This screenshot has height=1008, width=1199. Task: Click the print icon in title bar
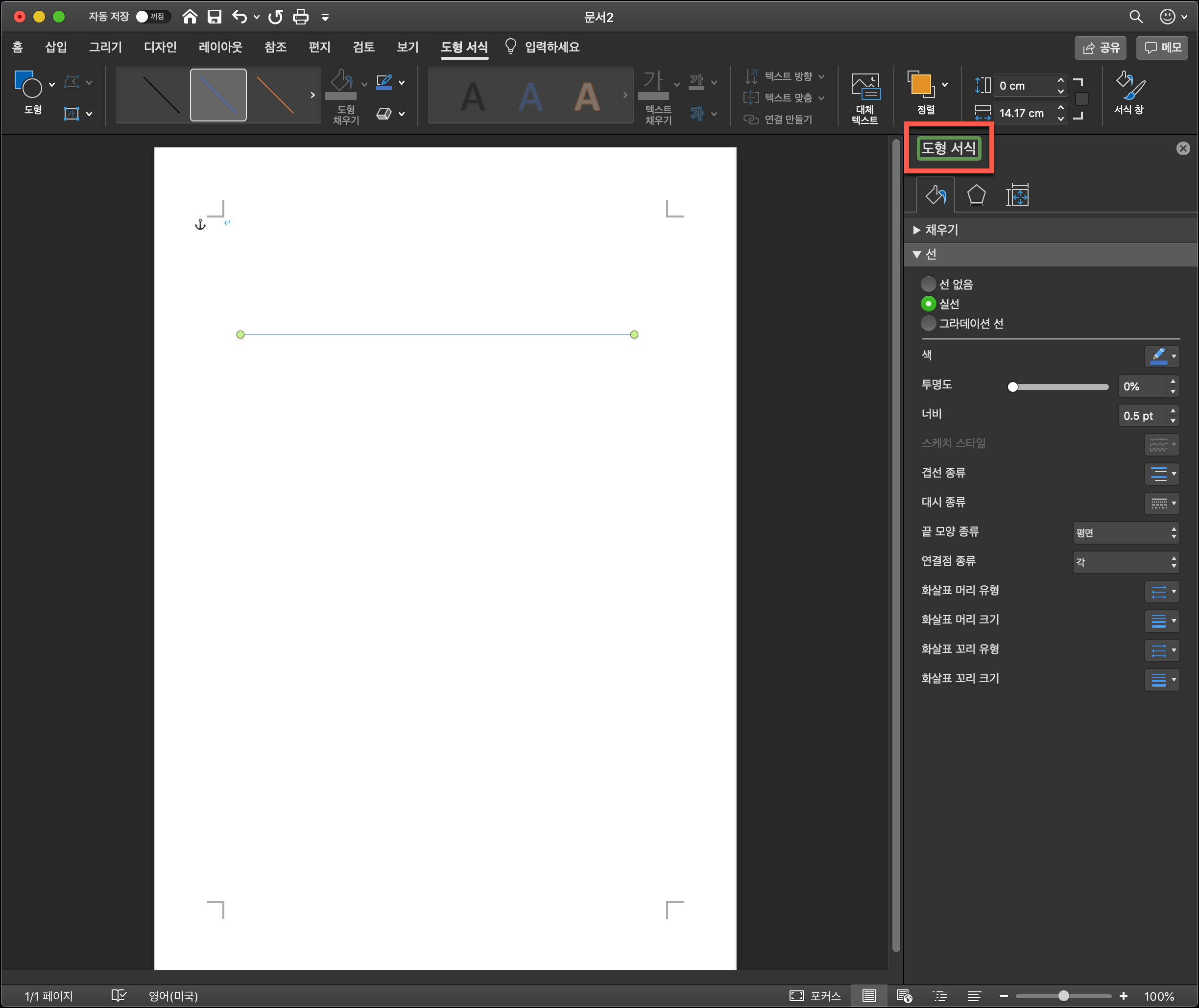(x=301, y=17)
